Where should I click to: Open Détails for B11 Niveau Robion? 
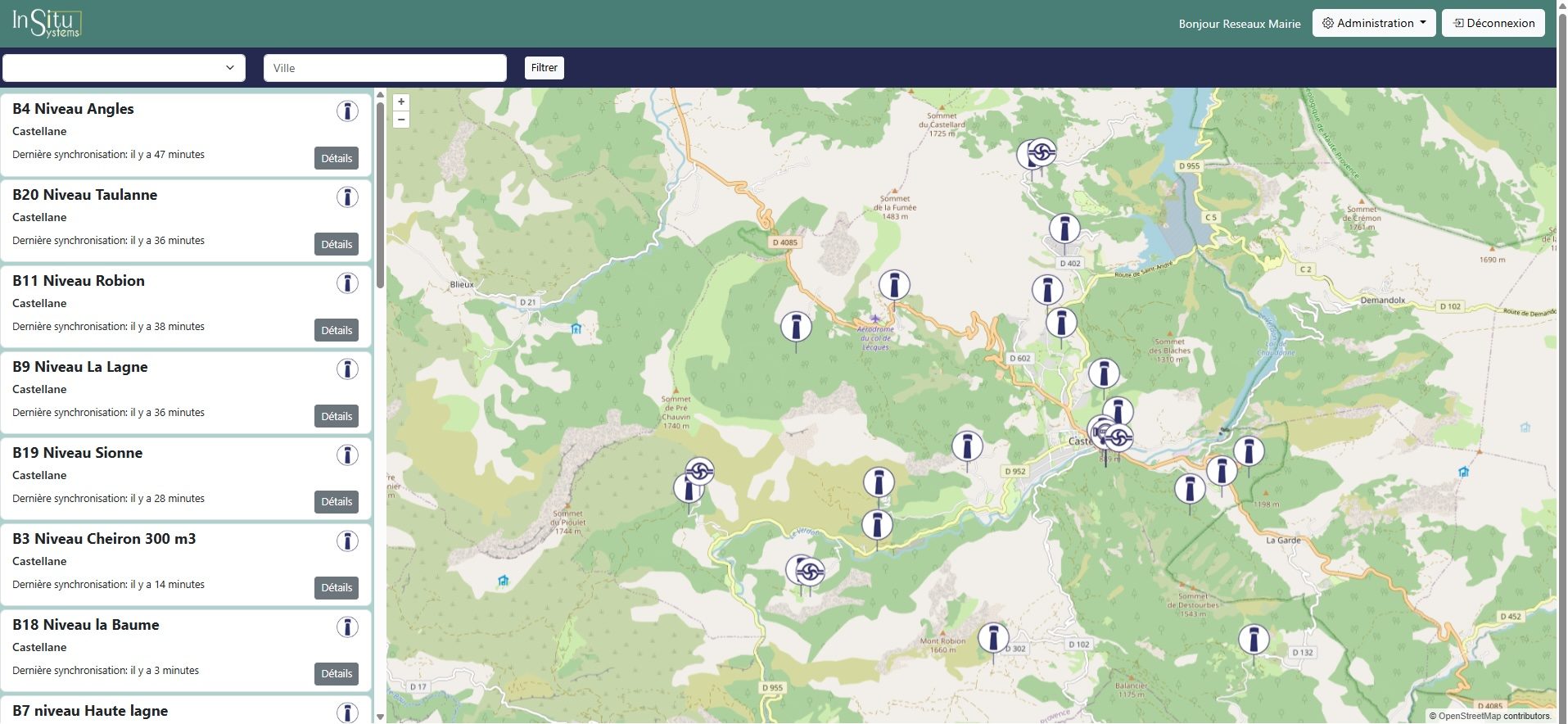pos(337,330)
